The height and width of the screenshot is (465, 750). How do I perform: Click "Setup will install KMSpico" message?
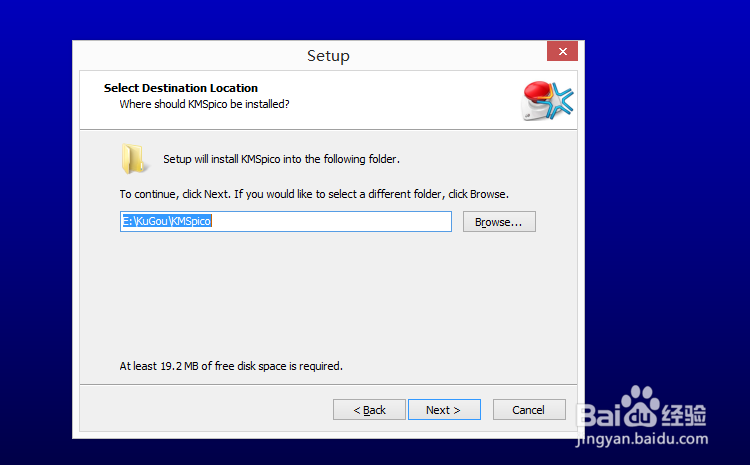coord(281,159)
